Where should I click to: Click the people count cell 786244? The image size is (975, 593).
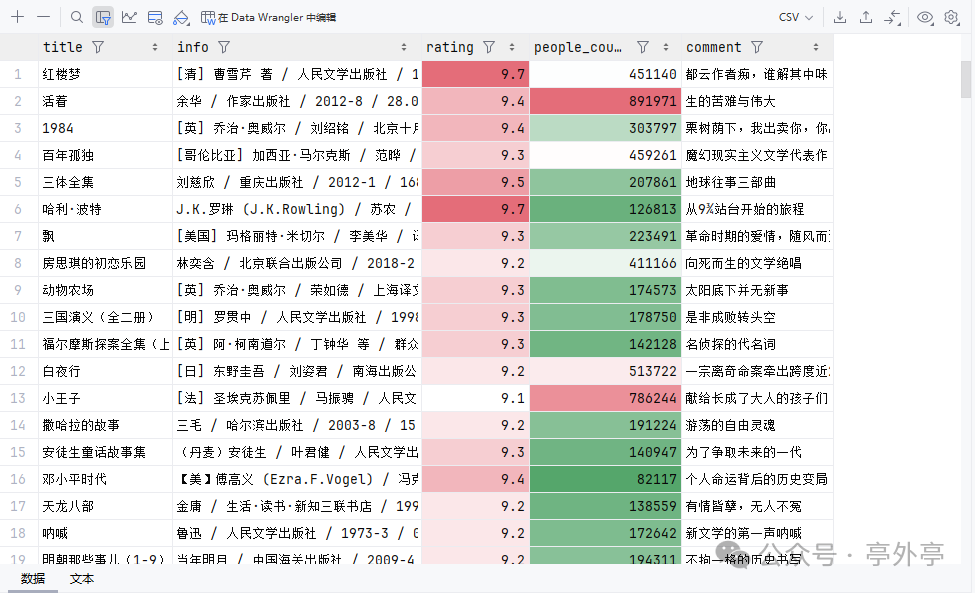pos(605,398)
